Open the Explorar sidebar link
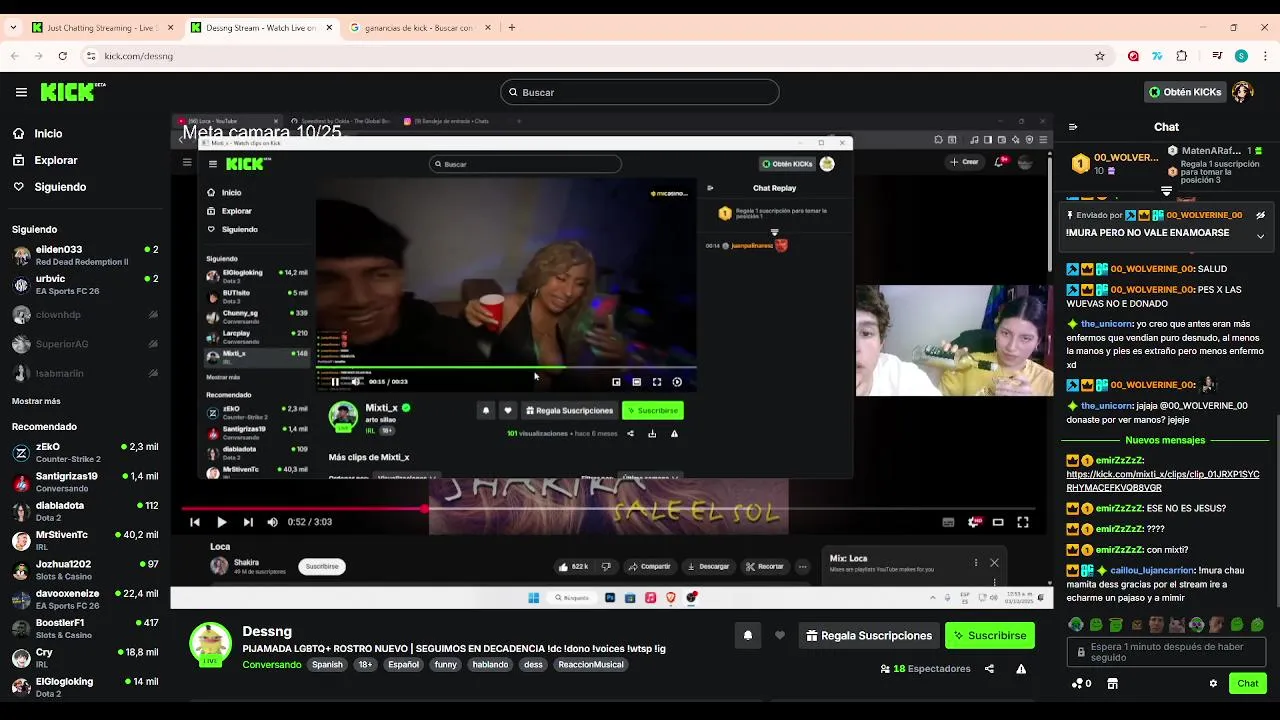The image size is (1280, 720). click(56, 160)
